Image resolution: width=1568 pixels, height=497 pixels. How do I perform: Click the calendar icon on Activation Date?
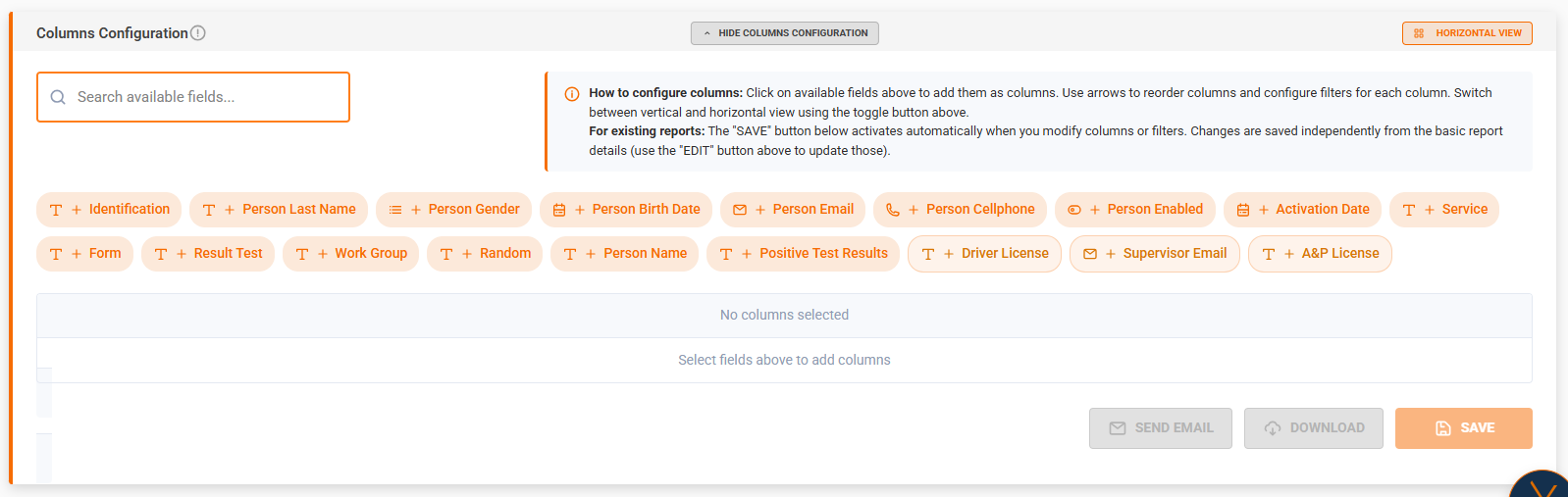[1243, 210]
